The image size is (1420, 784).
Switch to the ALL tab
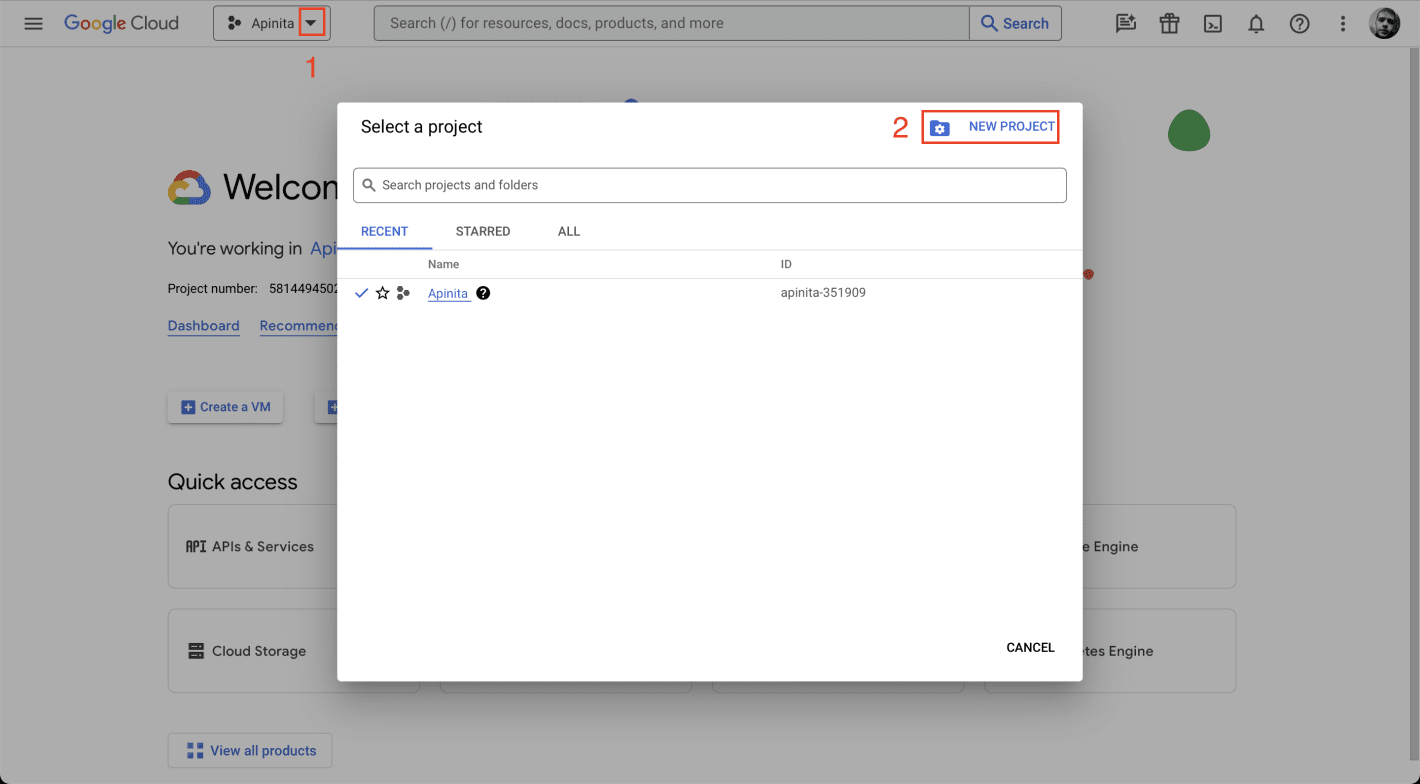click(x=568, y=231)
